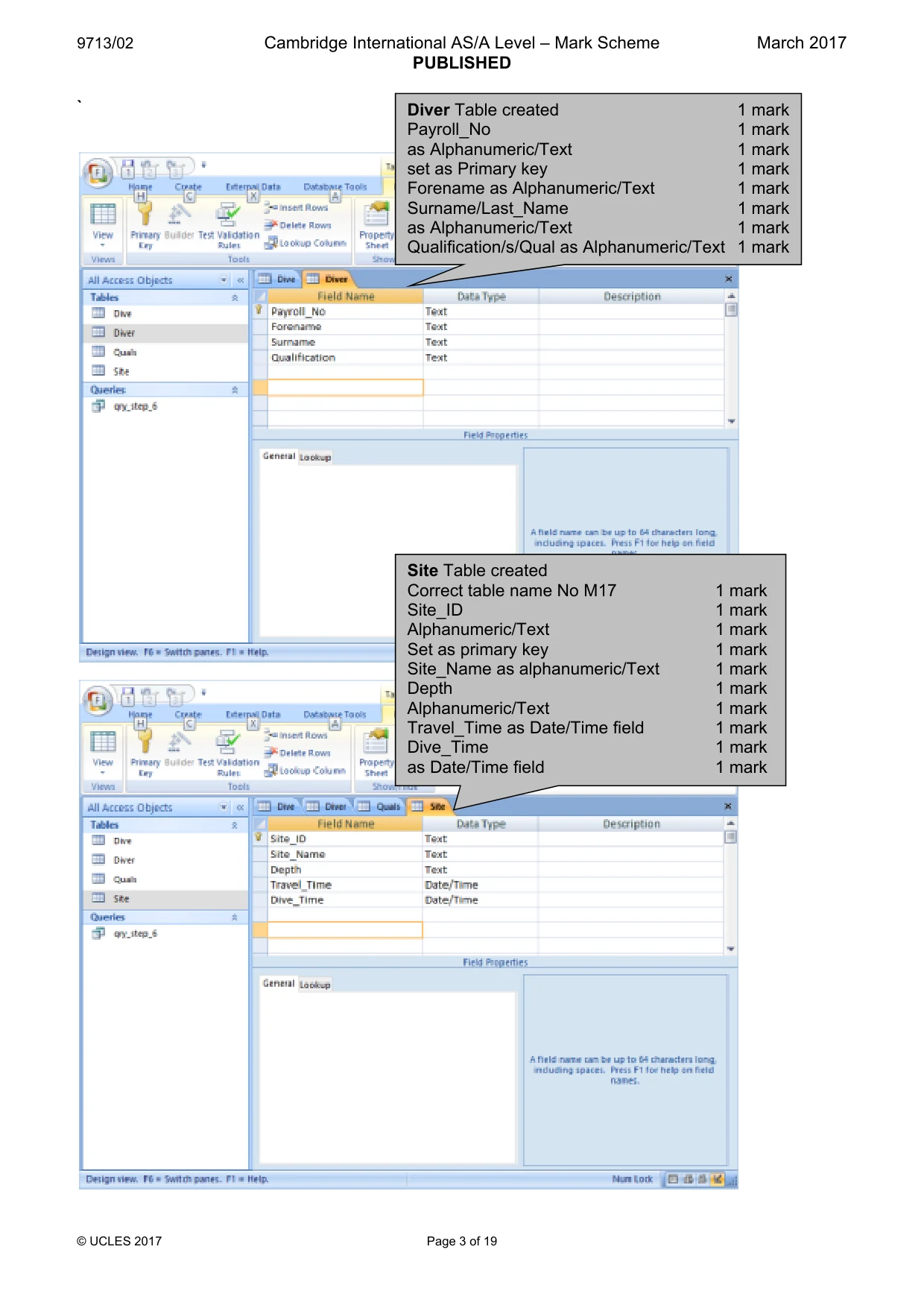Viewport: 924px width, 1308px height.
Task: Click the Dive_Time field name cell
Action: (345, 900)
